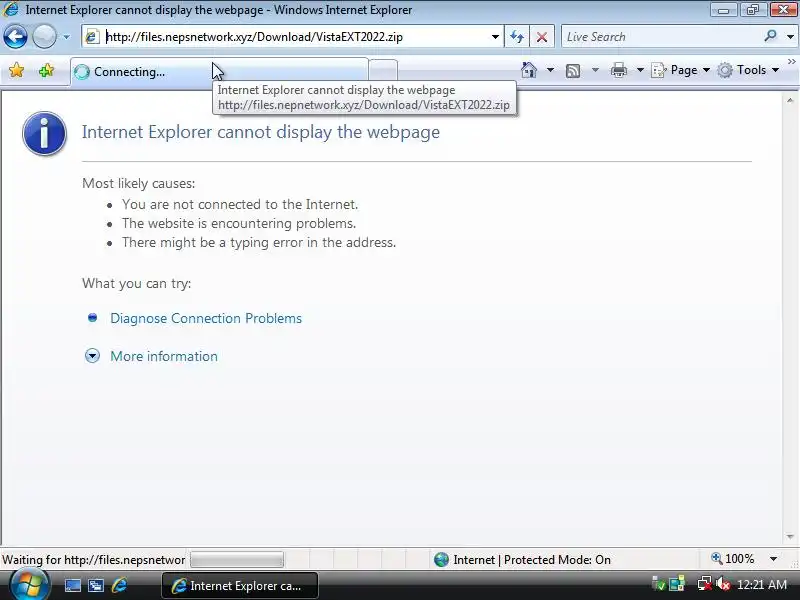Click the blue information icon

[44, 134]
